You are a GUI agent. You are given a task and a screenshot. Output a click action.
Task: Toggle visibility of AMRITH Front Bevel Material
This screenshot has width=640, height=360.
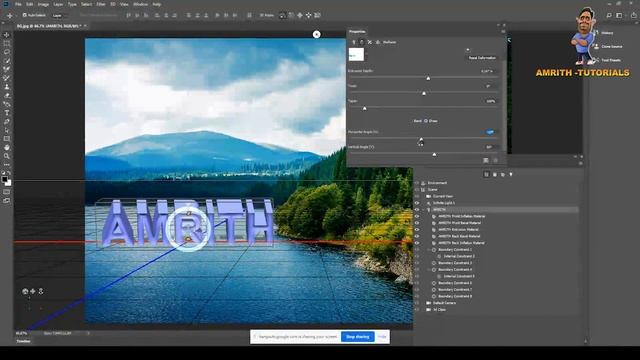pos(417,223)
